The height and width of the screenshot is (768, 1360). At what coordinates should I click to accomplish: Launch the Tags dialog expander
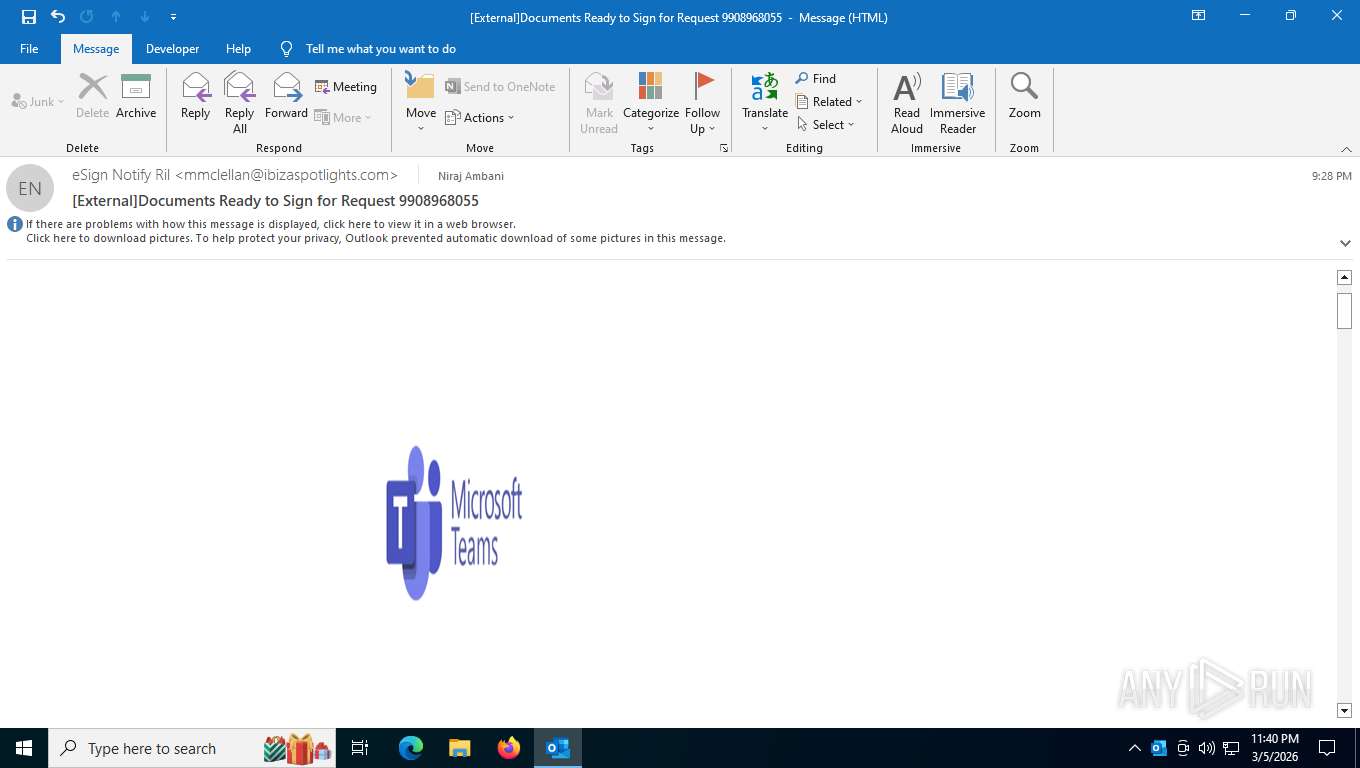point(724,148)
